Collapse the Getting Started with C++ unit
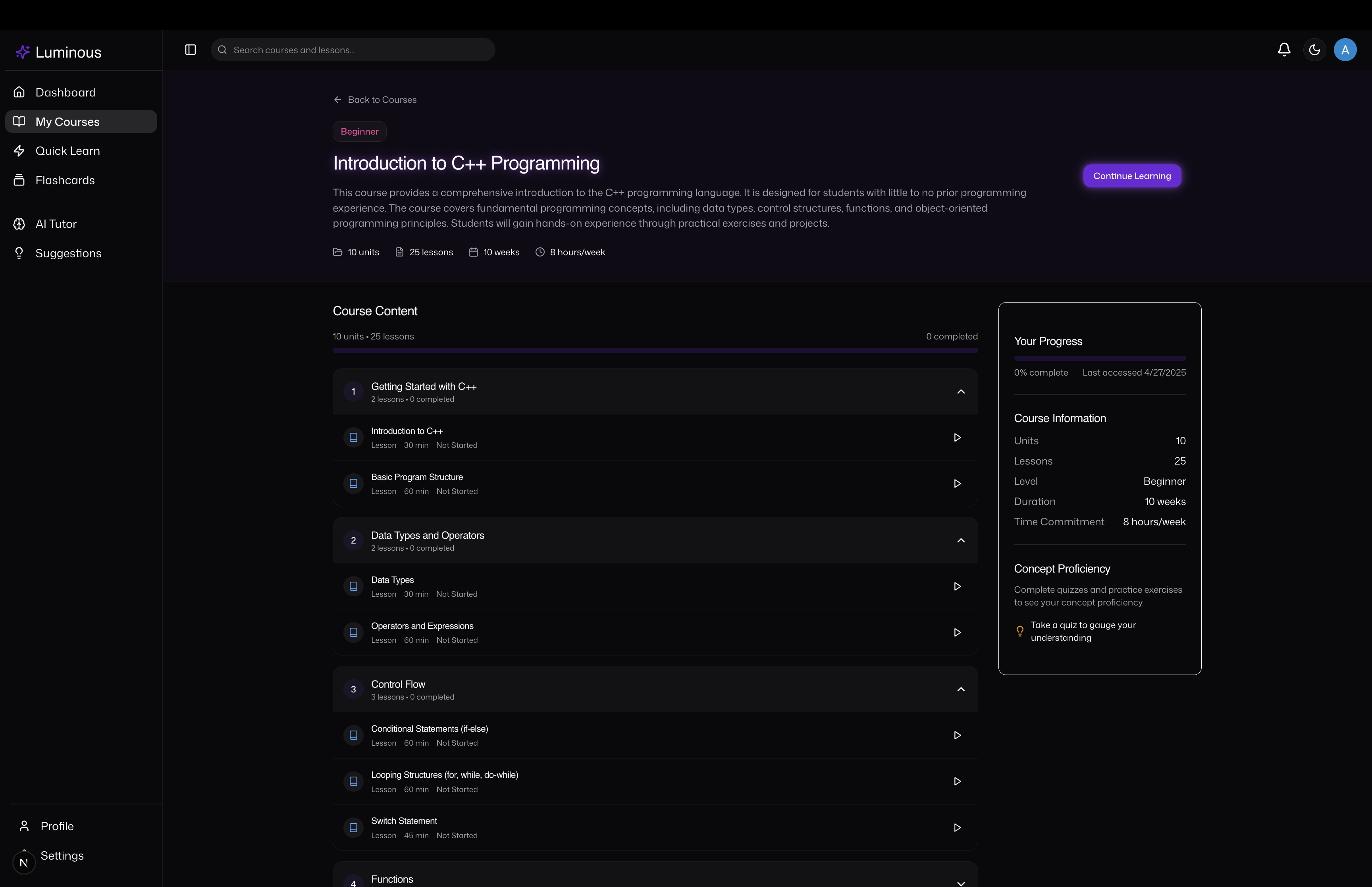Viewport: 1372px width, 887px height. tap(960, 391)
